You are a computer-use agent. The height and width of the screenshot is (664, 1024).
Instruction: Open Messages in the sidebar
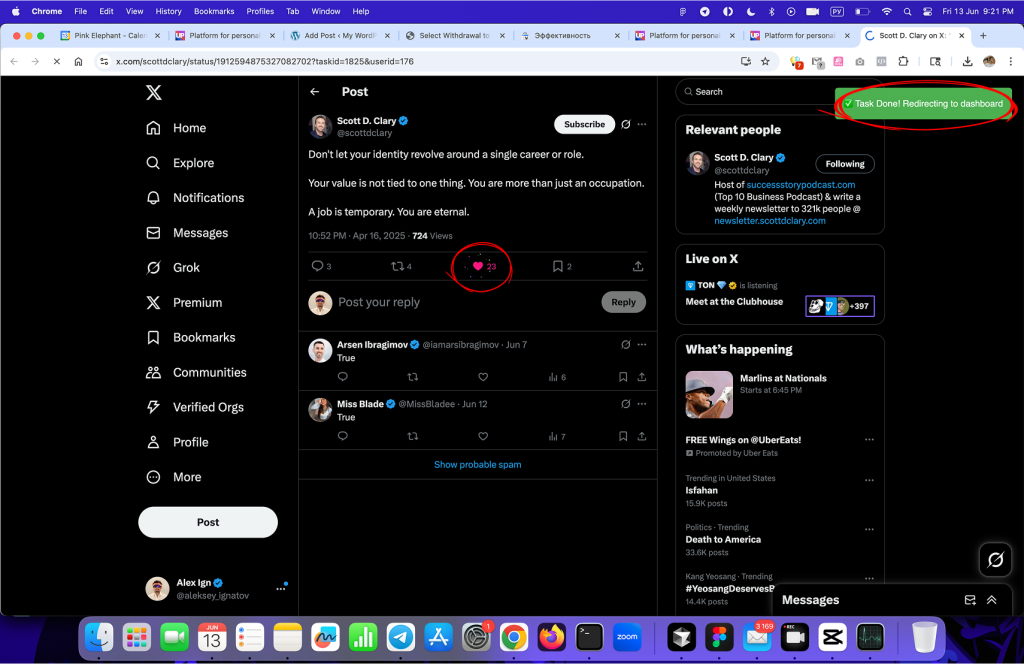point(187,233)
